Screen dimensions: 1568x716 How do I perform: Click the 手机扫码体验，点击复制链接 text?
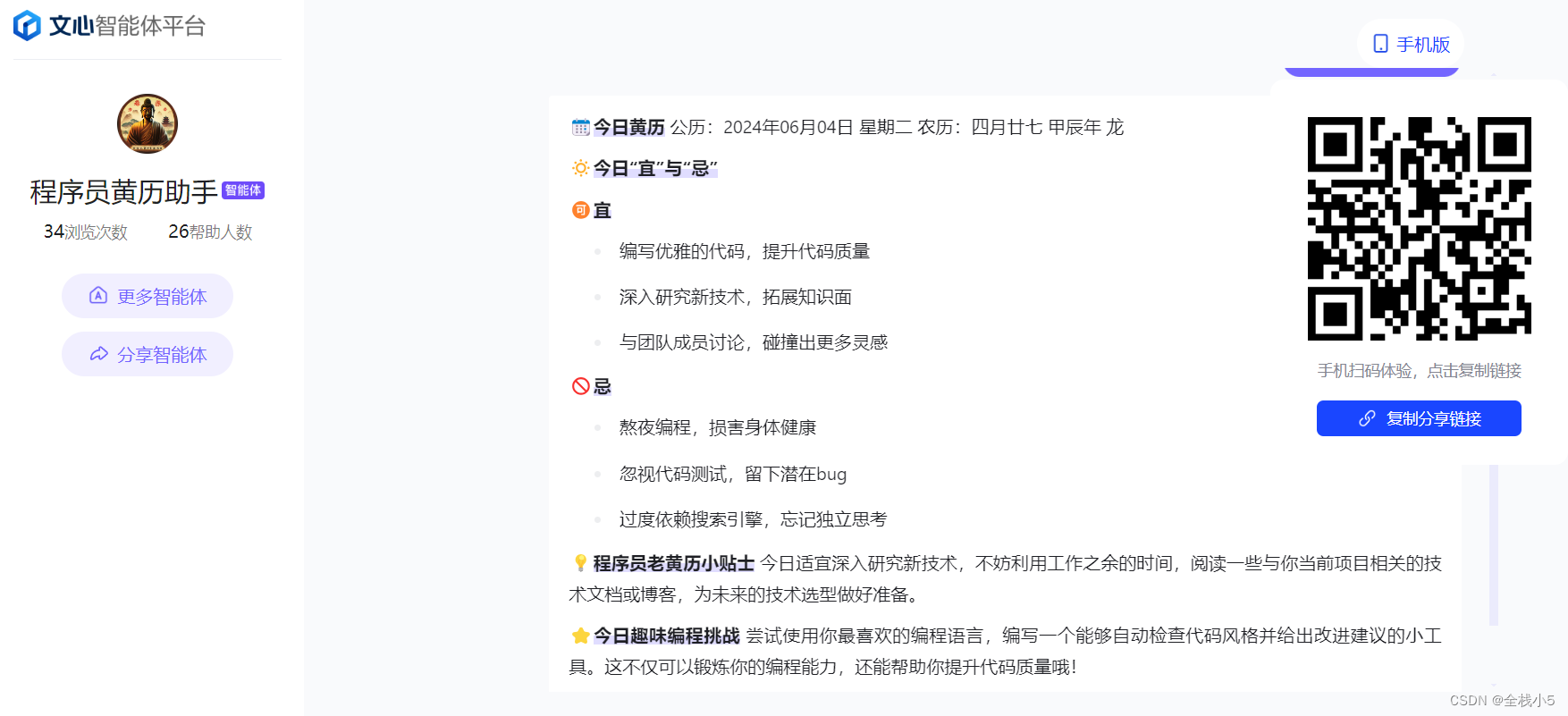[x=1419, y=370]
